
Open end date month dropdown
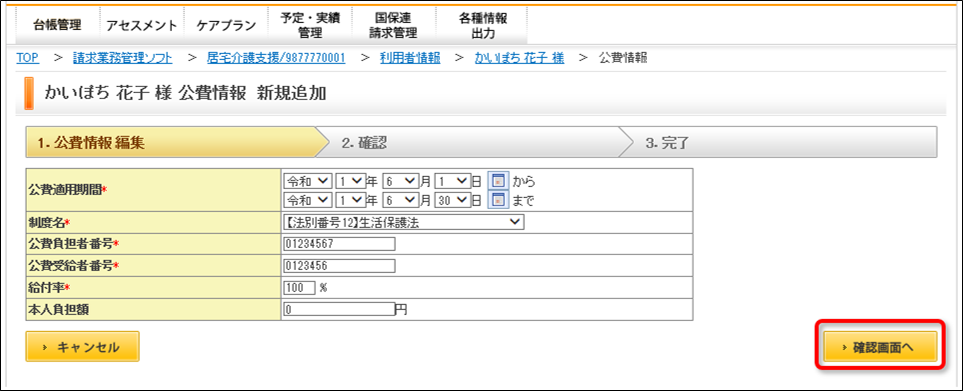[x=400, y=200]
